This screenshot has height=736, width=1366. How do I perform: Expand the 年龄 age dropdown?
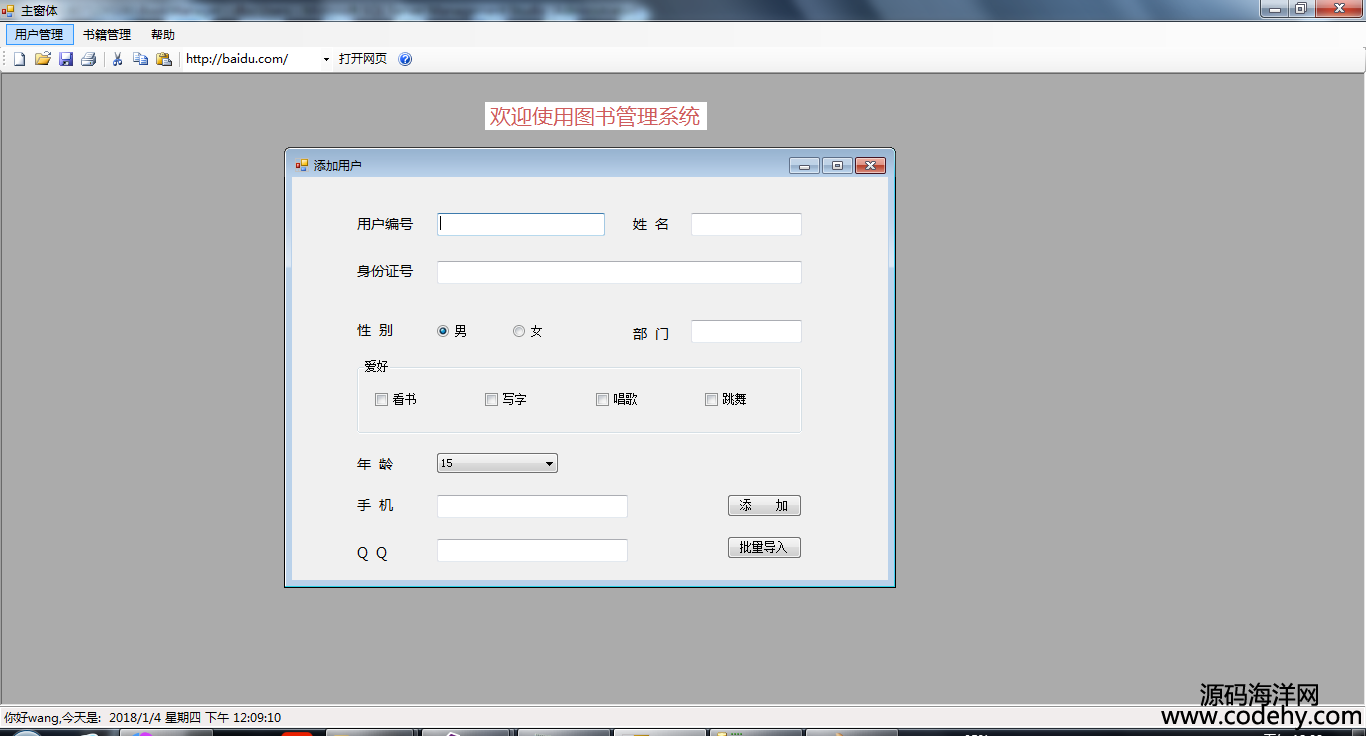tap(549, 463)
